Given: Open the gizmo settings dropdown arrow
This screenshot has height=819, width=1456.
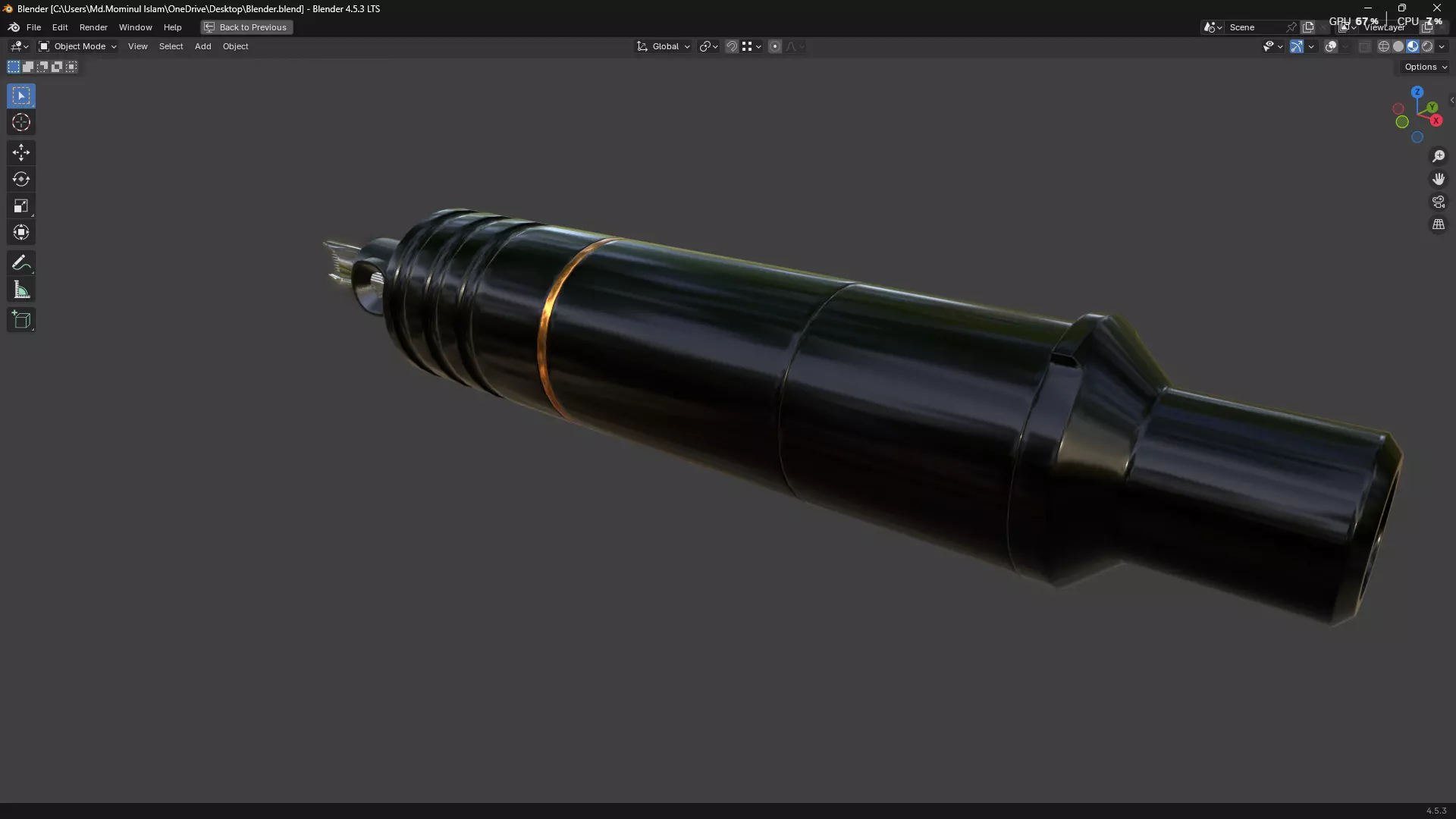Looking at the screenshot, I should tap(1311, 47).
